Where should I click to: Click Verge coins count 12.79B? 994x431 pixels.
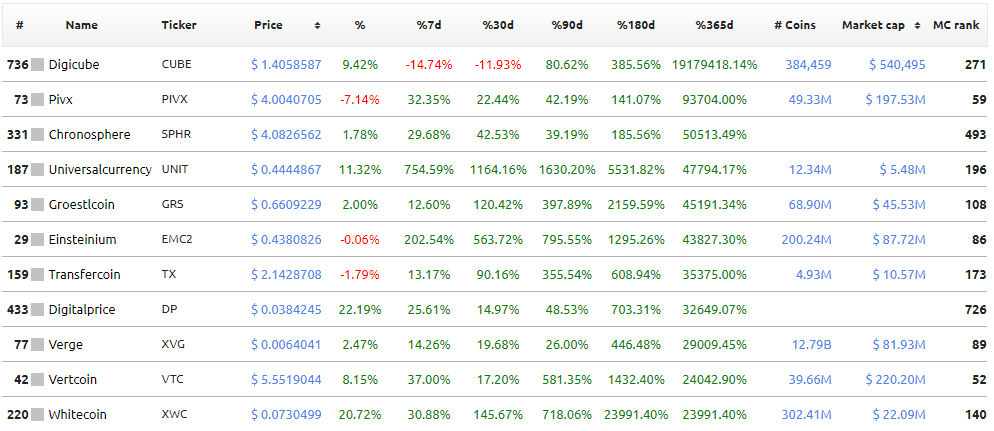pyautogui.click(x=811, y=345)
